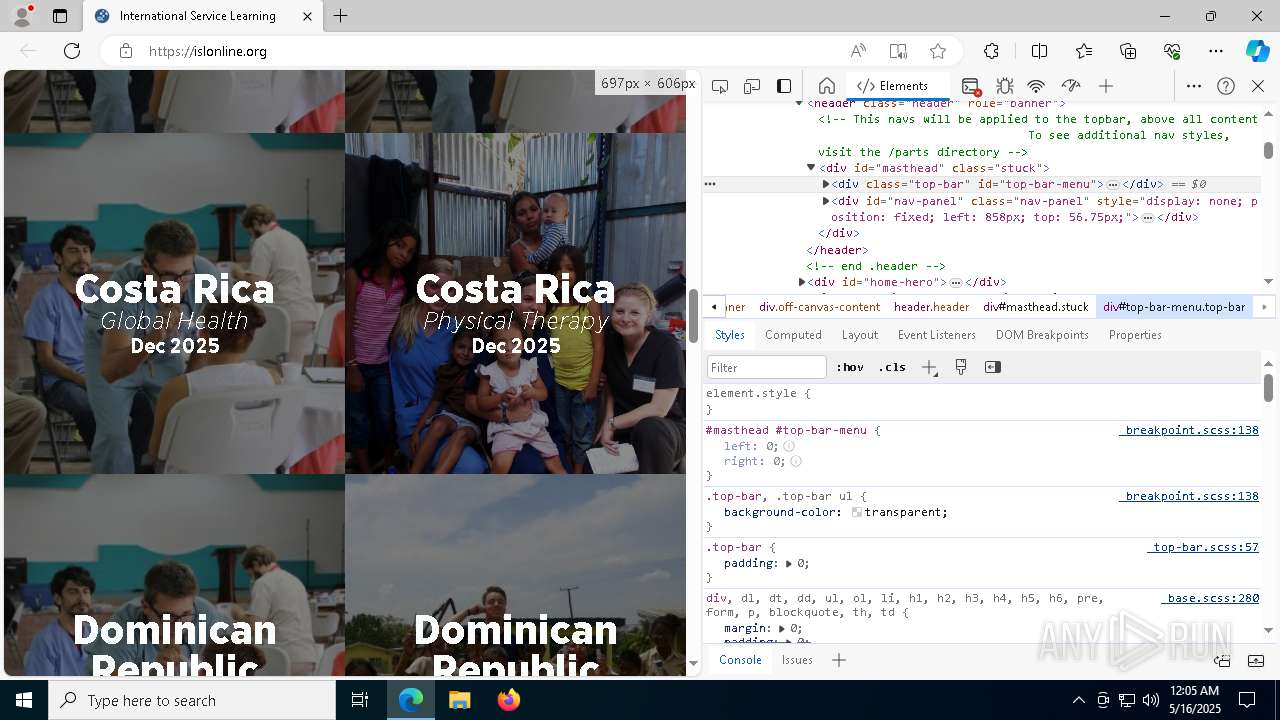Open browser Extensions puzzle icon
The height and width of the screenshot is (720, 1280).
991,51
